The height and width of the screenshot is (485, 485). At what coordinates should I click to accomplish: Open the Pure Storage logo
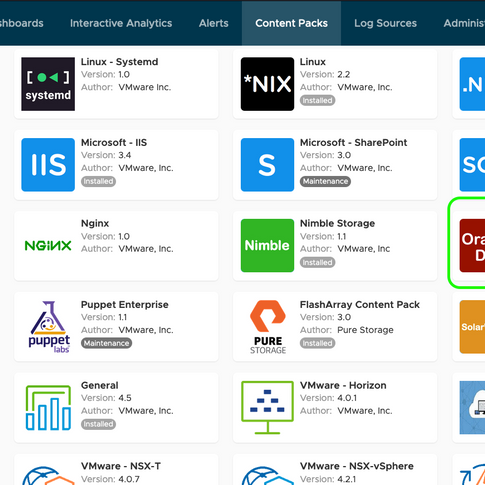[x=268, y=327]
